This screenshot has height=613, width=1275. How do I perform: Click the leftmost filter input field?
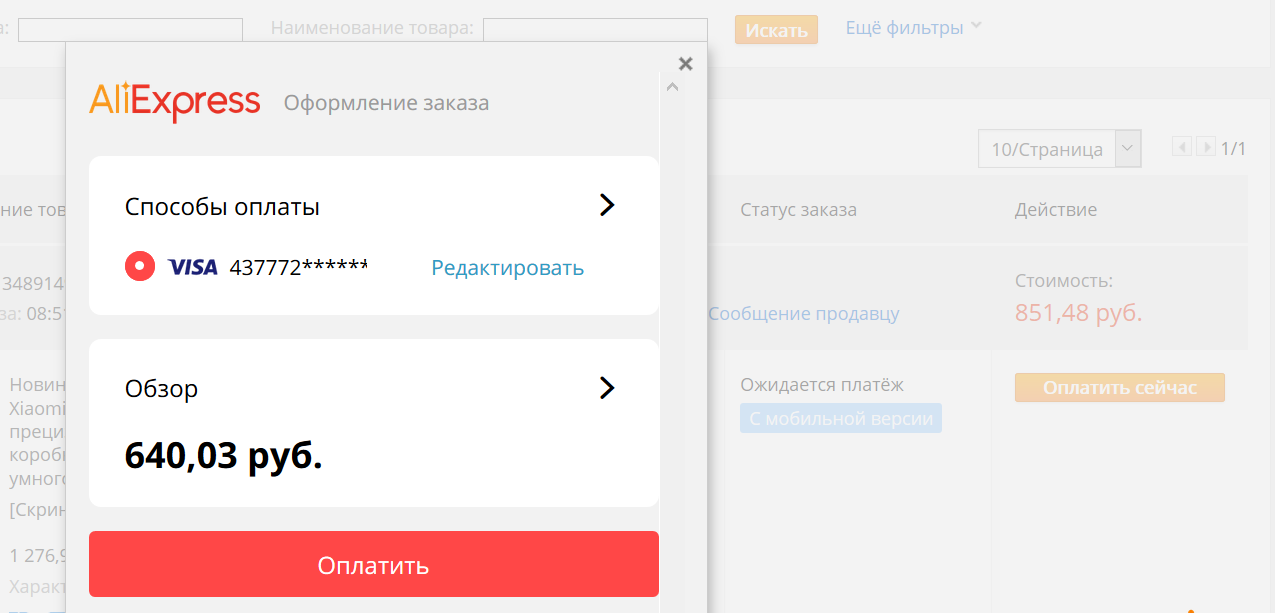[130, 29]
